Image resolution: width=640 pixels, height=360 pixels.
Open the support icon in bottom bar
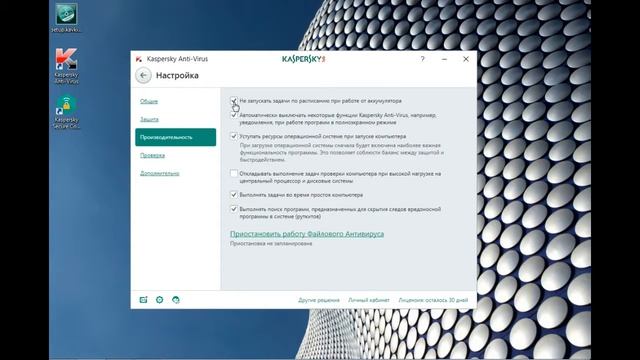(176, 300)
